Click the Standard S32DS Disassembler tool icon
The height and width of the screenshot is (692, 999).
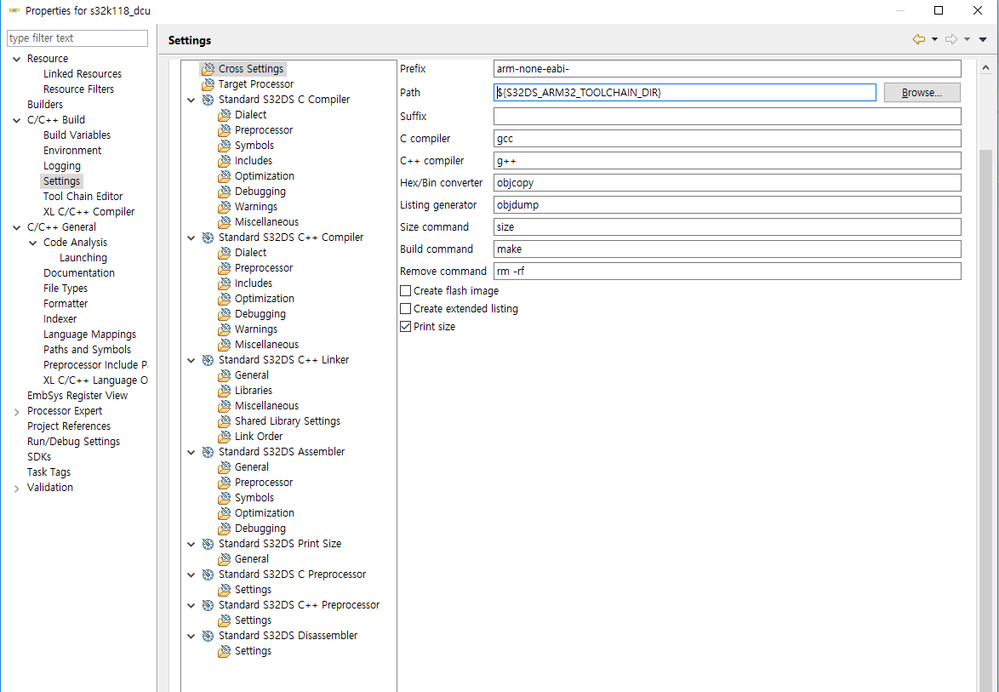coord(208,635)
